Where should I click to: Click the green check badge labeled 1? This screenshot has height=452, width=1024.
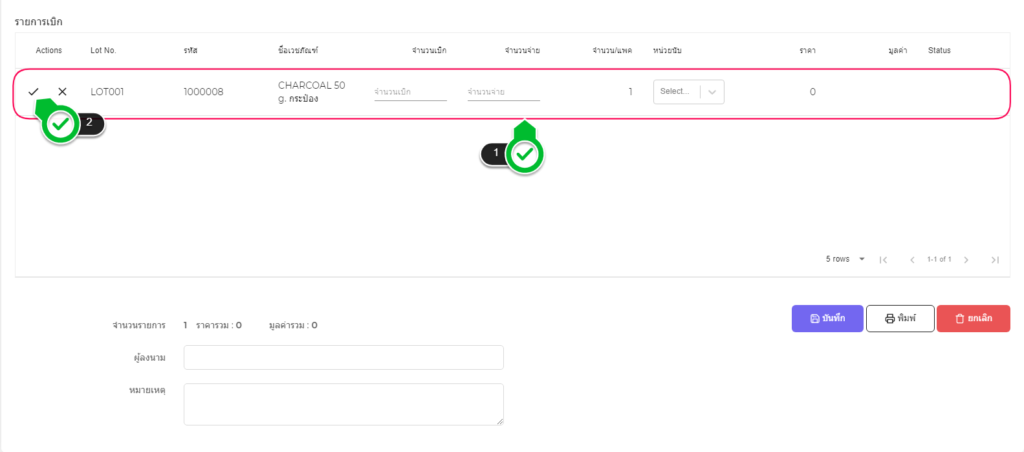tap(524, 155)
